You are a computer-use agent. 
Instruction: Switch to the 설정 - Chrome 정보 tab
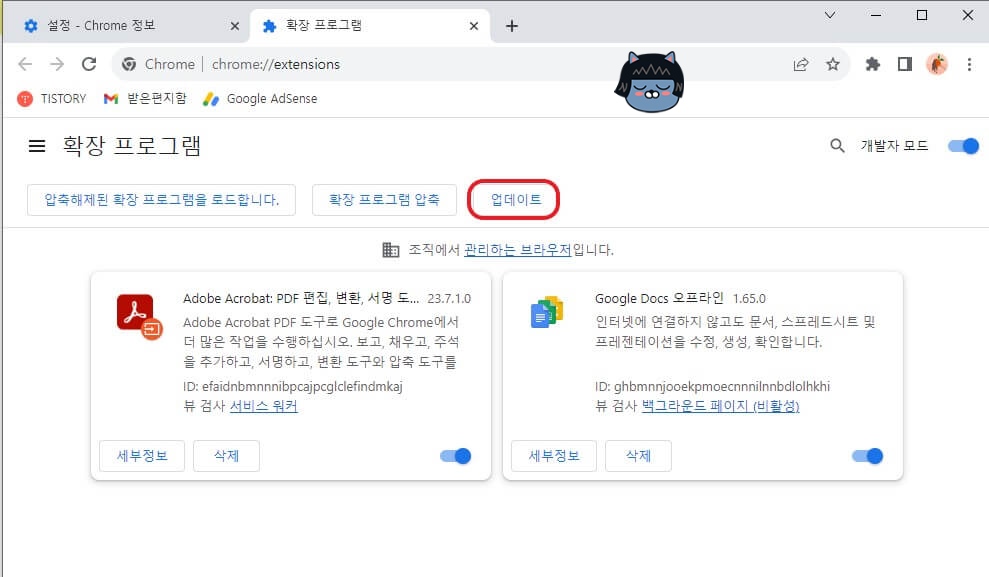(120, 24)
